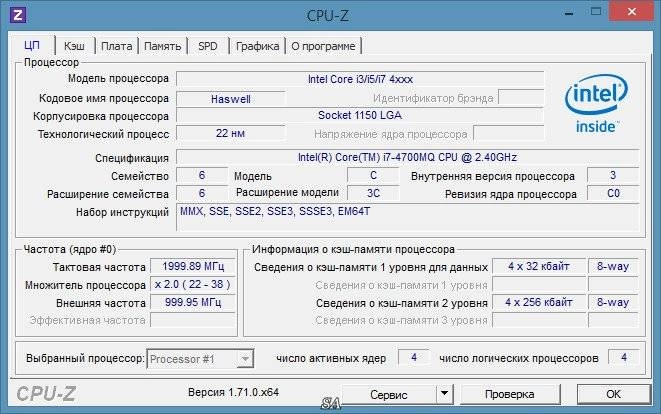Click the empty brand identifier field
661x414 pixels.
coord(521,97)
